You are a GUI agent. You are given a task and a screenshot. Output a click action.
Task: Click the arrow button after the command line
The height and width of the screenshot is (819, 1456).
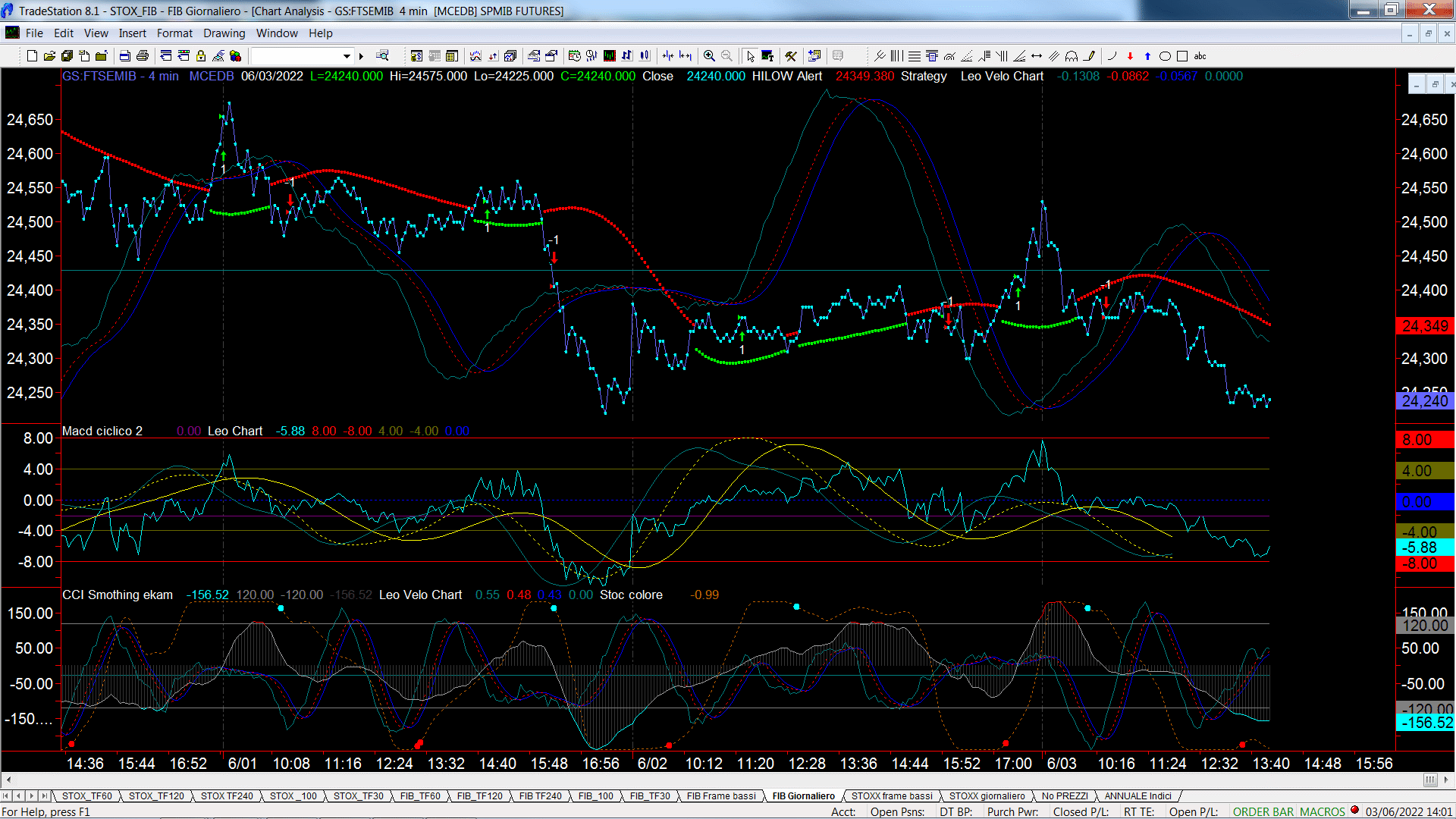click(x=361, y=56)
